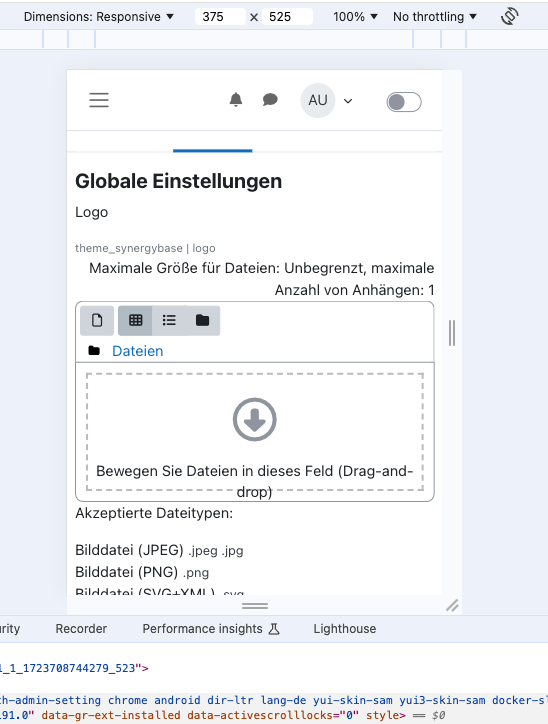Toggle the switch in page header
This screenshot has height=724, width=548.
tap(404, 102)
